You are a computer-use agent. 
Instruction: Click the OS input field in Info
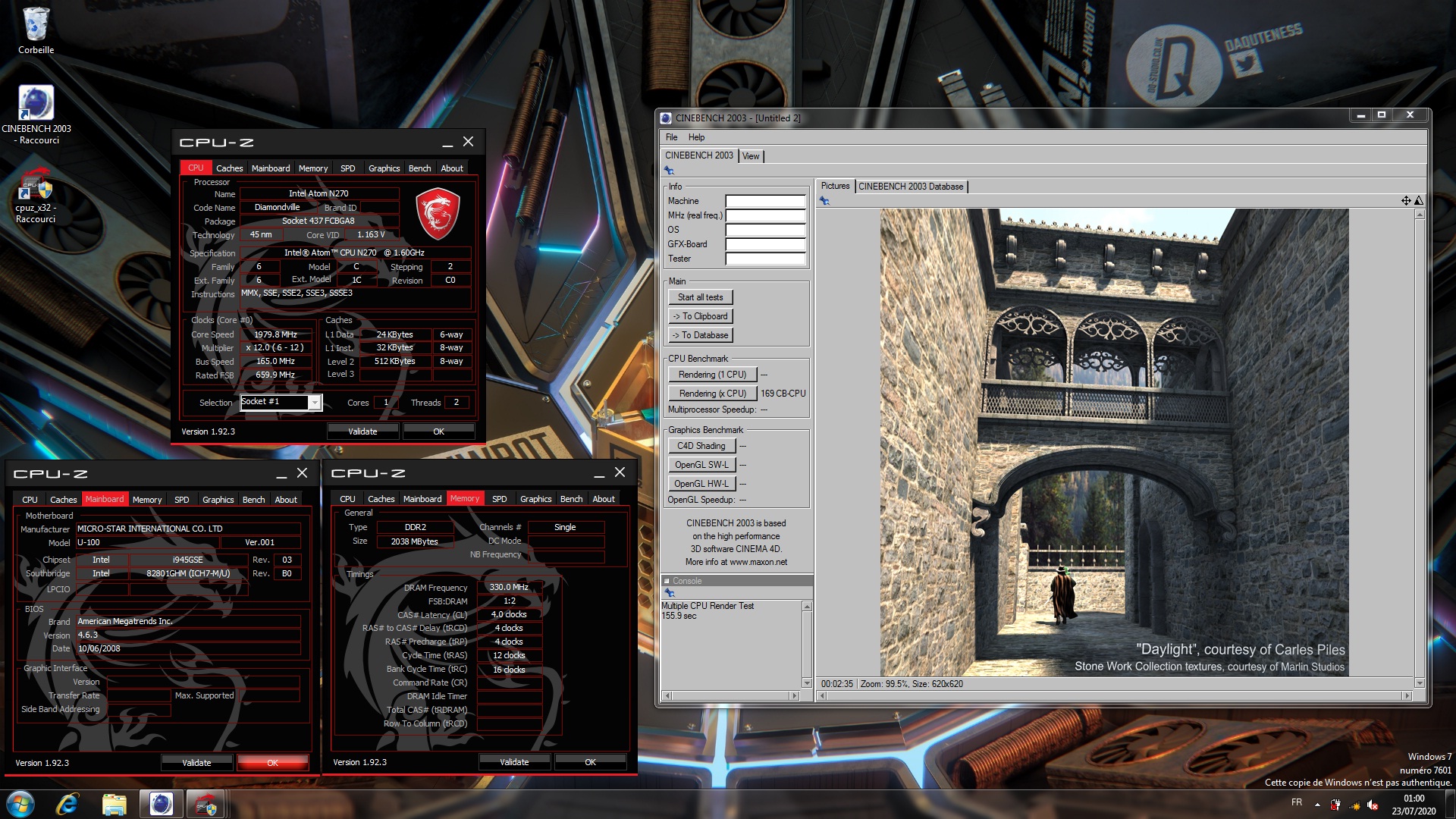[x=765, y=230]
